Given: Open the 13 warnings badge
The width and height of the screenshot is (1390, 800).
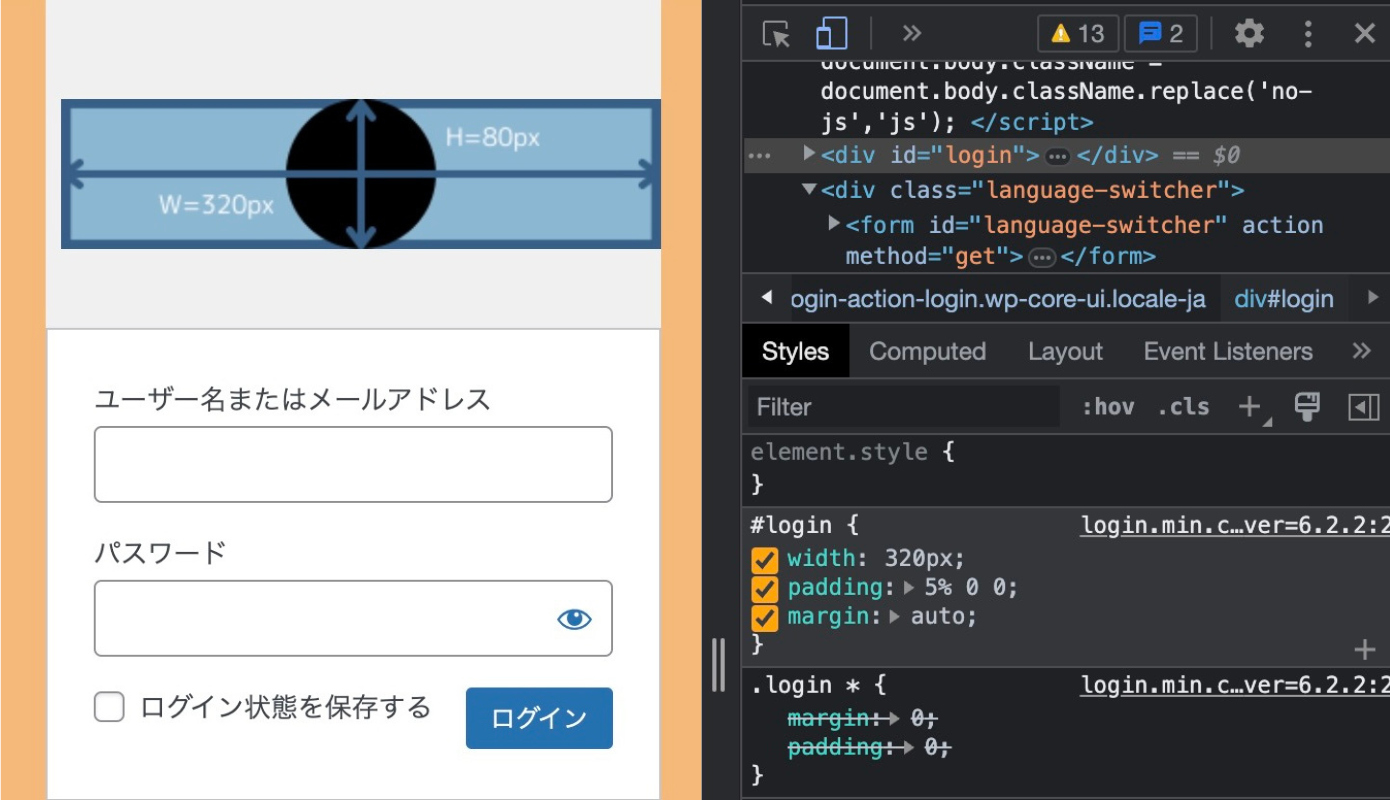Looking at the screenshot, I should tap(1078, 34).
